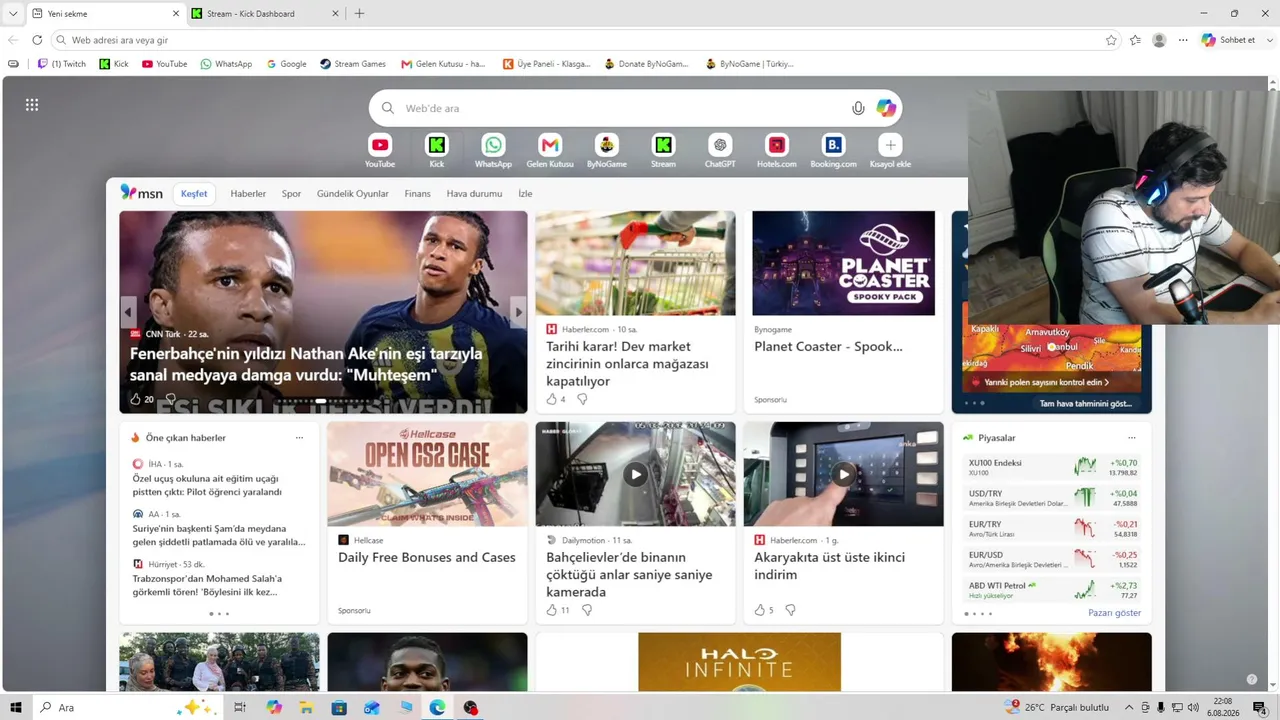Open the Gündelik Oyunlar tab
The image size is (1280, 720).
click(x=353, y=193)
